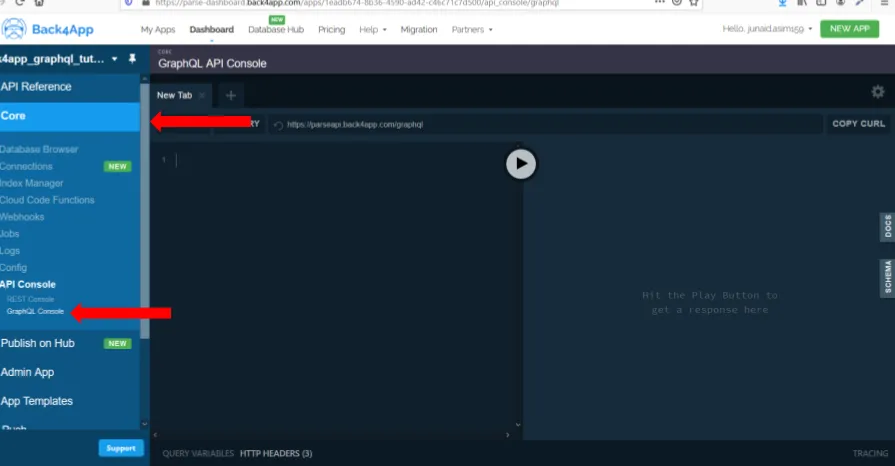Close the New Tab tab

201,95
